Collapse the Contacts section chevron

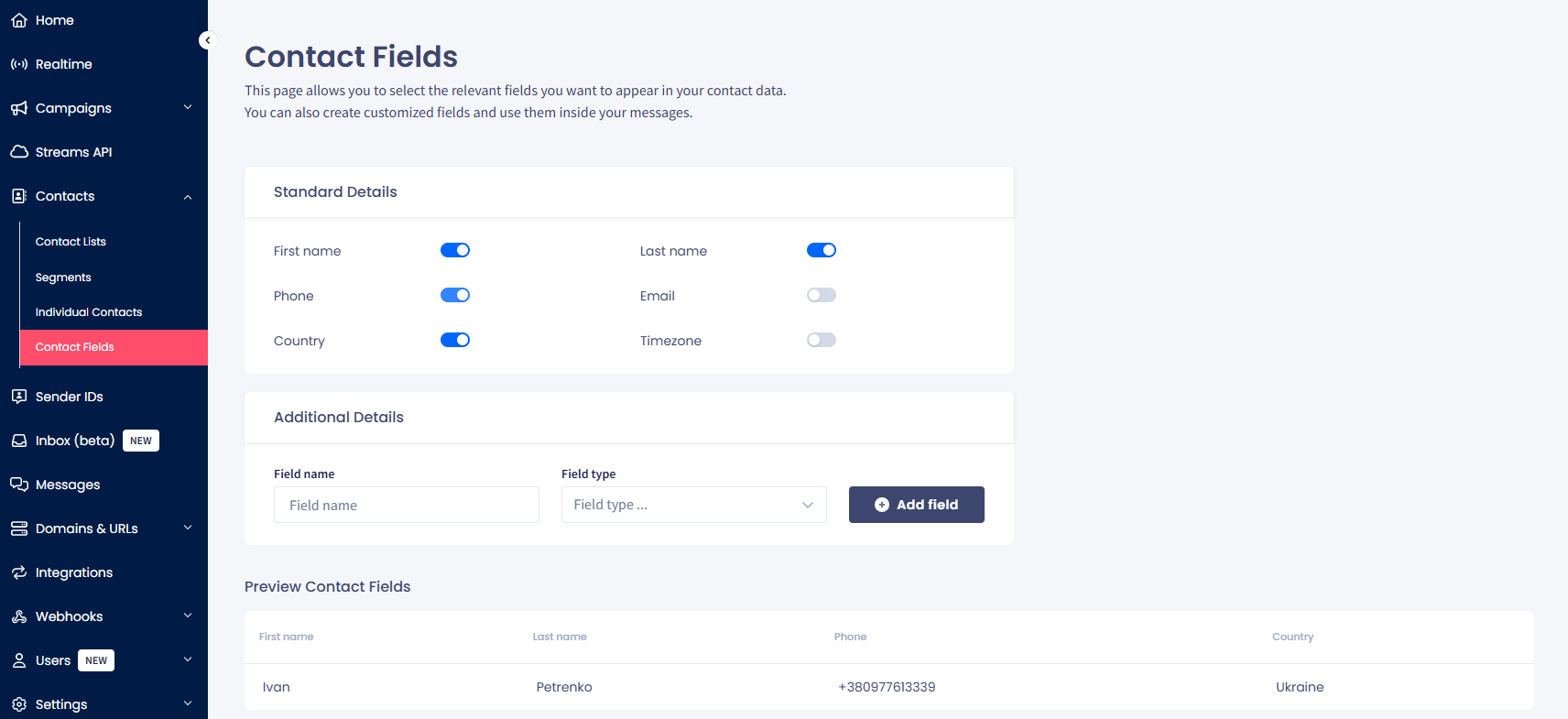coord(188,196)
